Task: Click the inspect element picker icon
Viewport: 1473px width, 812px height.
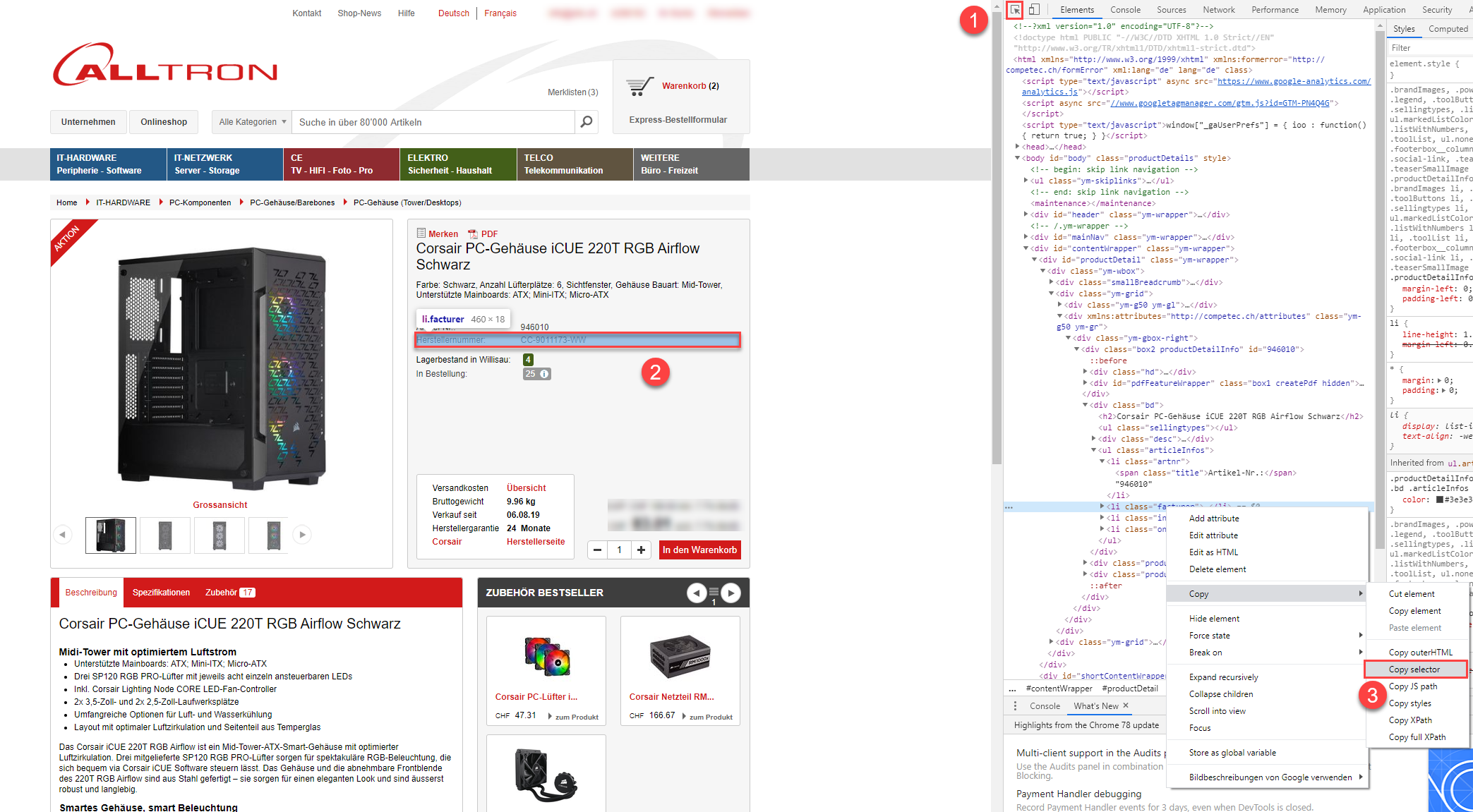Action: [1014, 10]
